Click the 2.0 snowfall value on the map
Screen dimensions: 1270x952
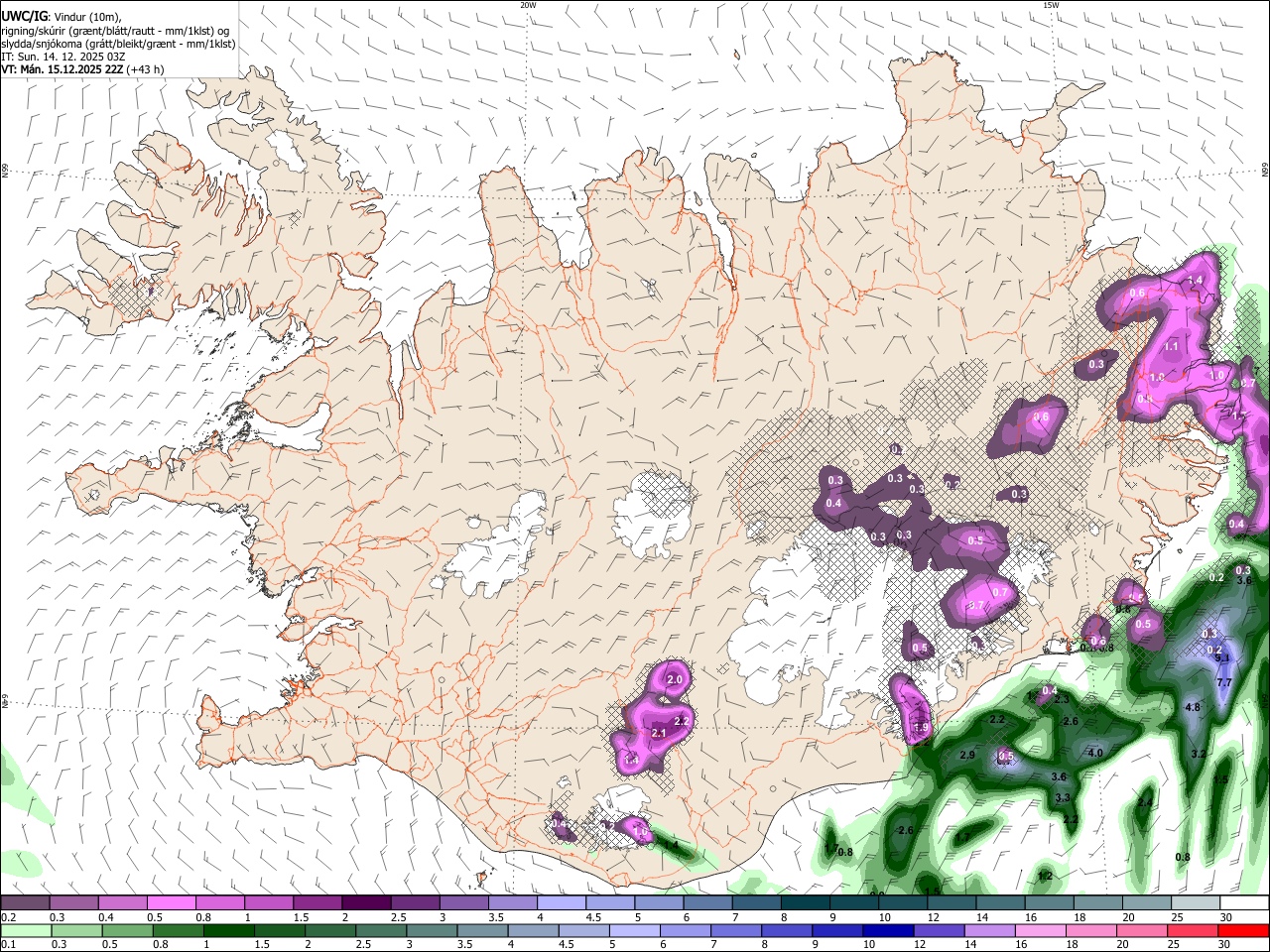pyautogui.click(x=676, y=680)
